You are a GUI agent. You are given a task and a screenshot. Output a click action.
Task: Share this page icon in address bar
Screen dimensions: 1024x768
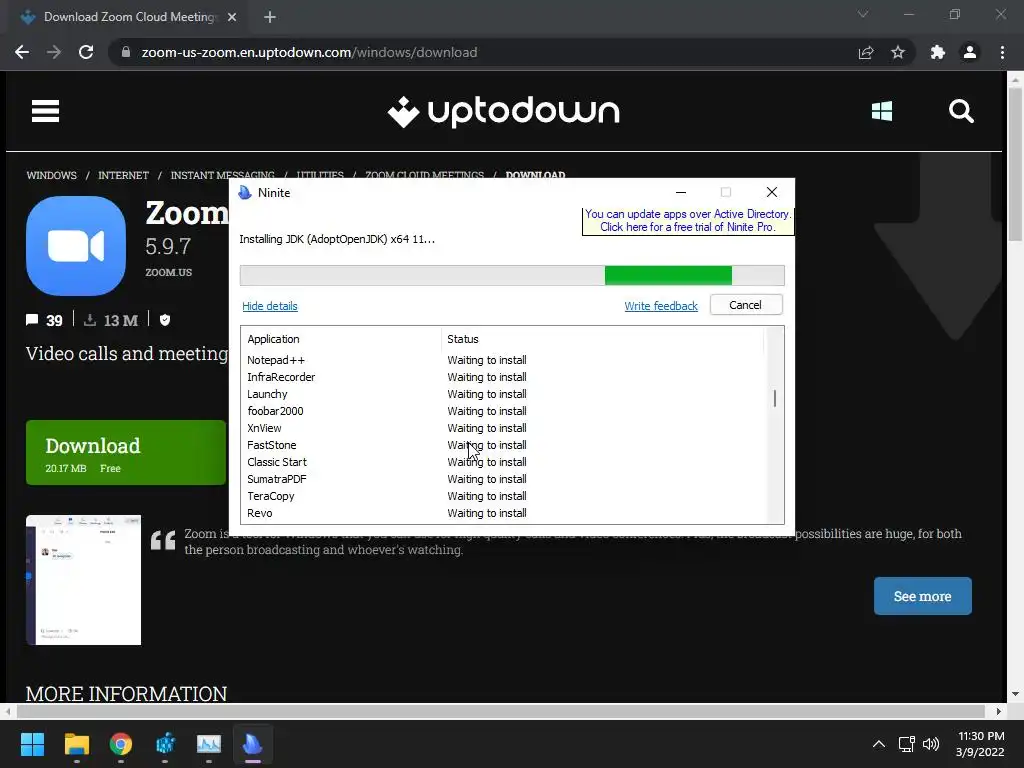point(866,52)
